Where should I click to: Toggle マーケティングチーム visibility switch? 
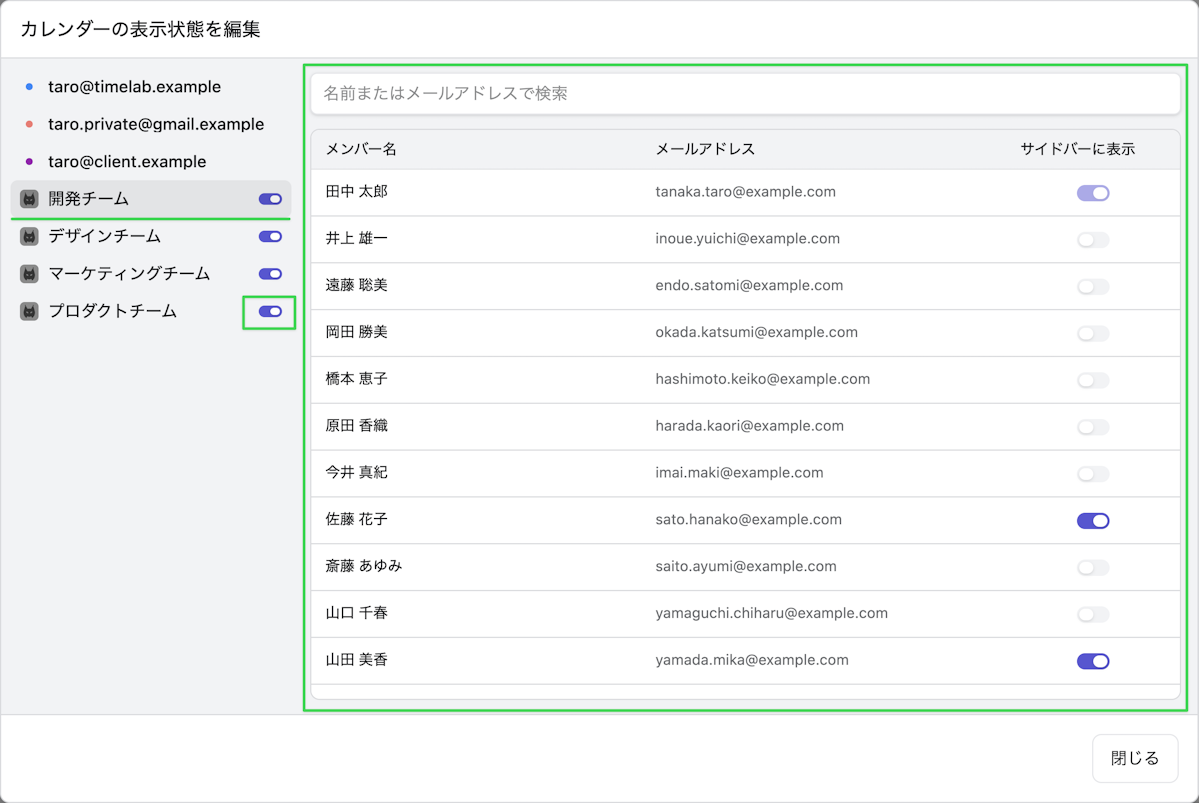[x=270, y=274]
